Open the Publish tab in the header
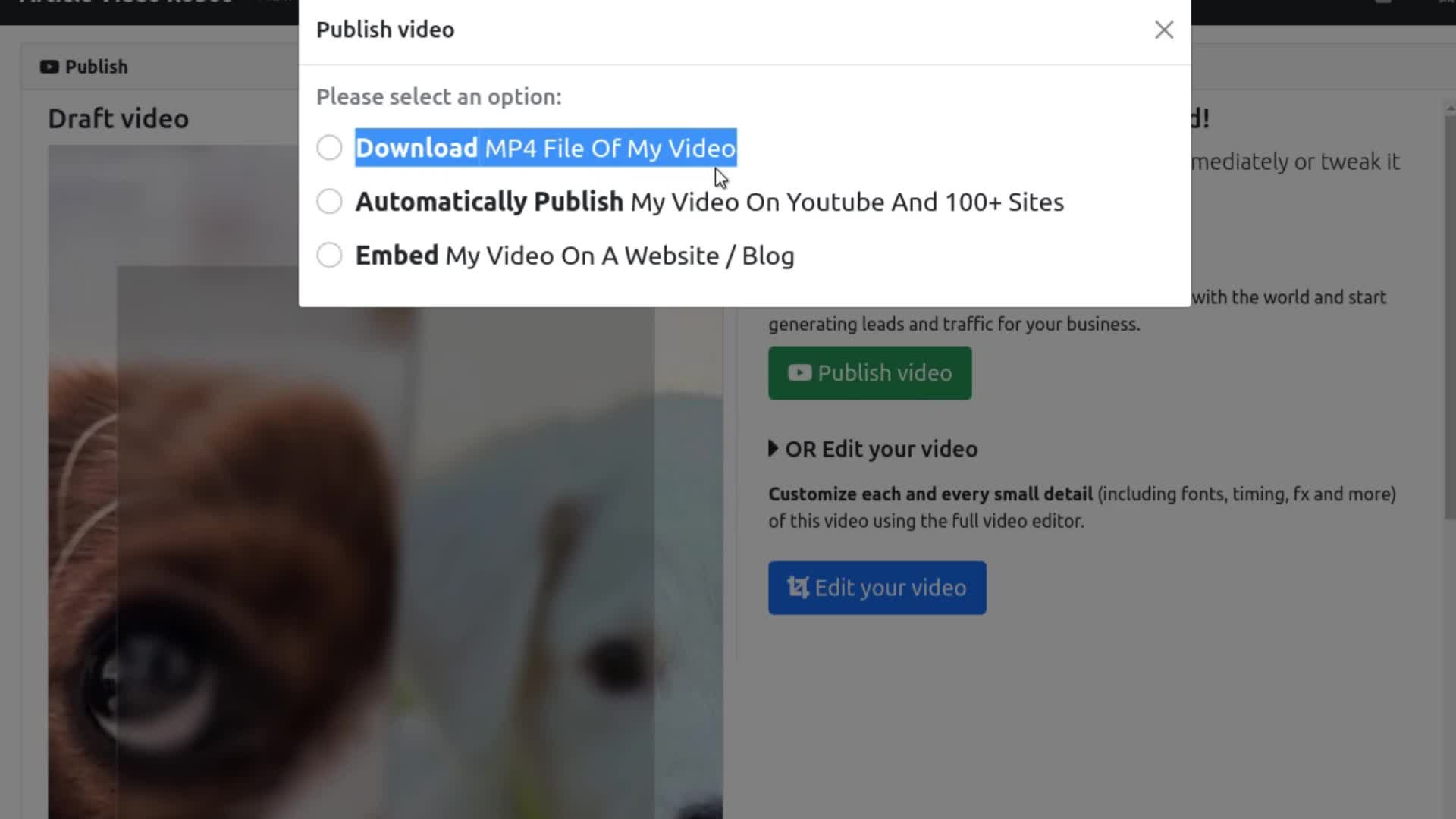Viewport: 1456px width, 819px height. [84, 67]
